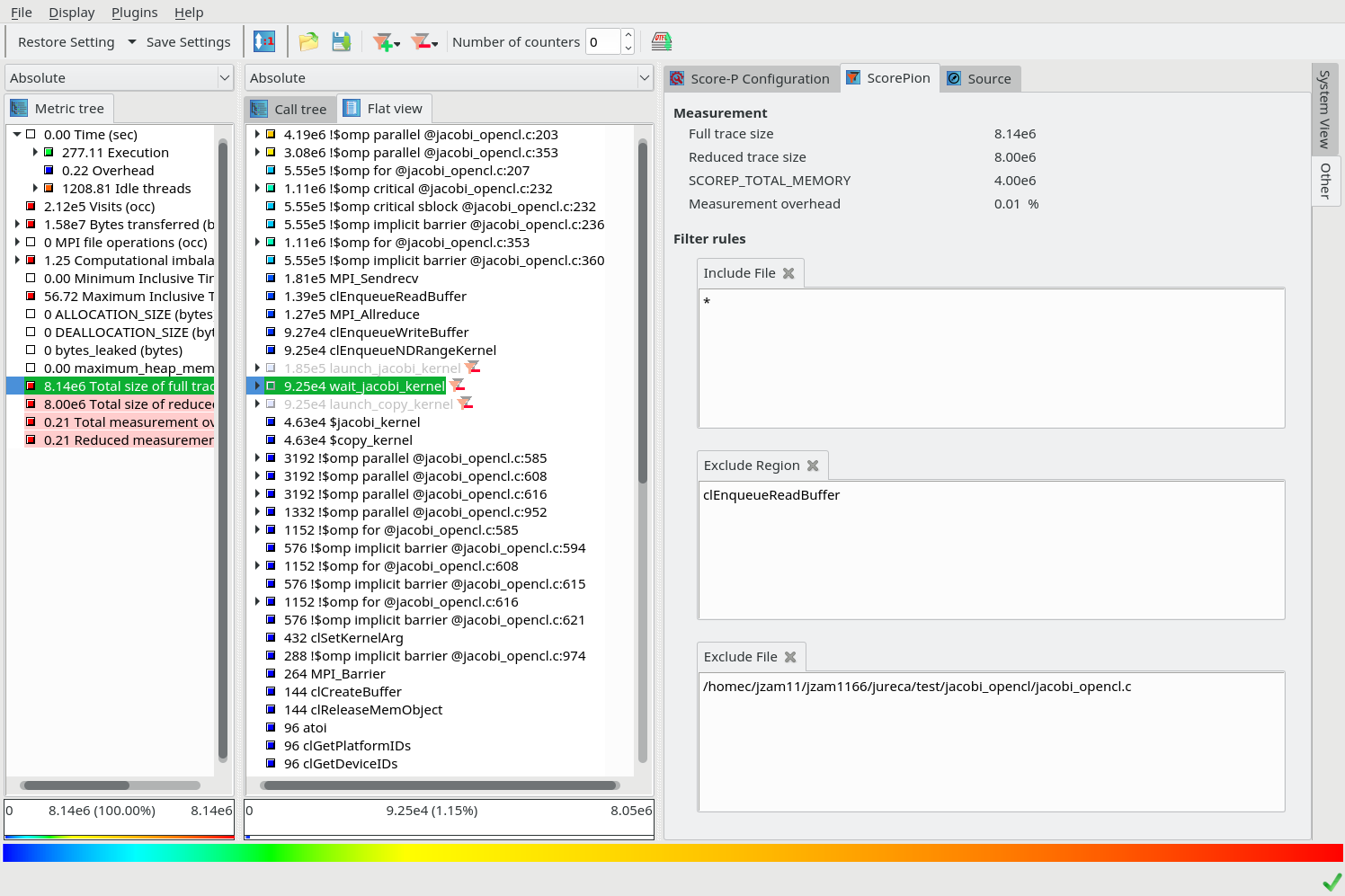
Task: Click the Restore Setting button
Action: pos(67,41)
